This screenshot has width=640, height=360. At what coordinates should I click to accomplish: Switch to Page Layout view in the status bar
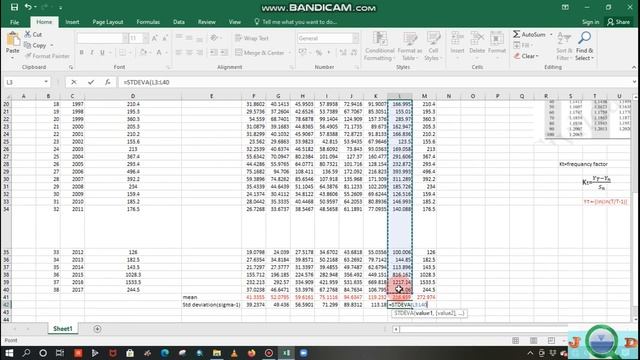(x=533, y=340)
